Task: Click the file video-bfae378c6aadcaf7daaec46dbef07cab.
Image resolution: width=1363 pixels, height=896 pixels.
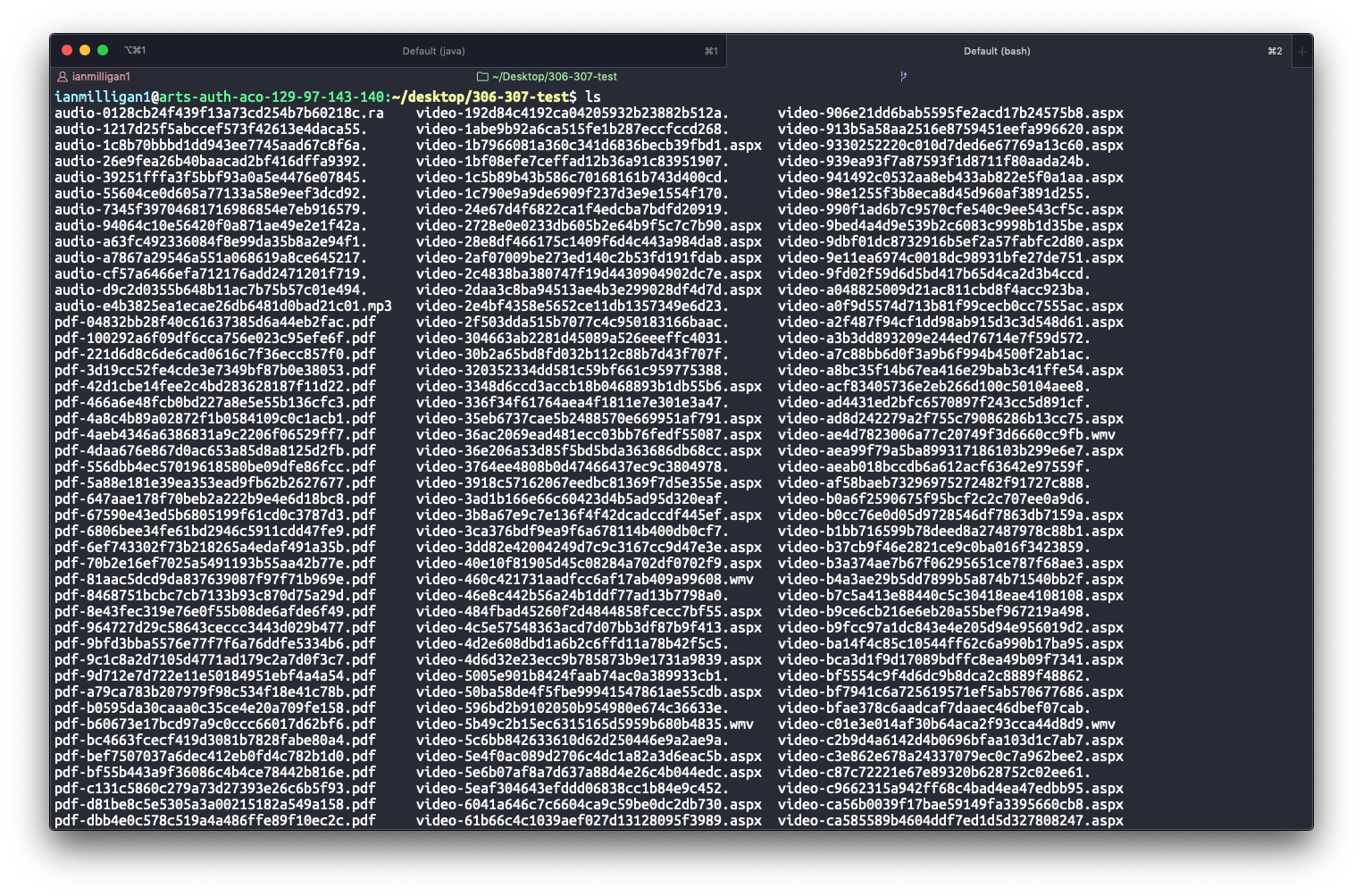Action: click(934, 708)
